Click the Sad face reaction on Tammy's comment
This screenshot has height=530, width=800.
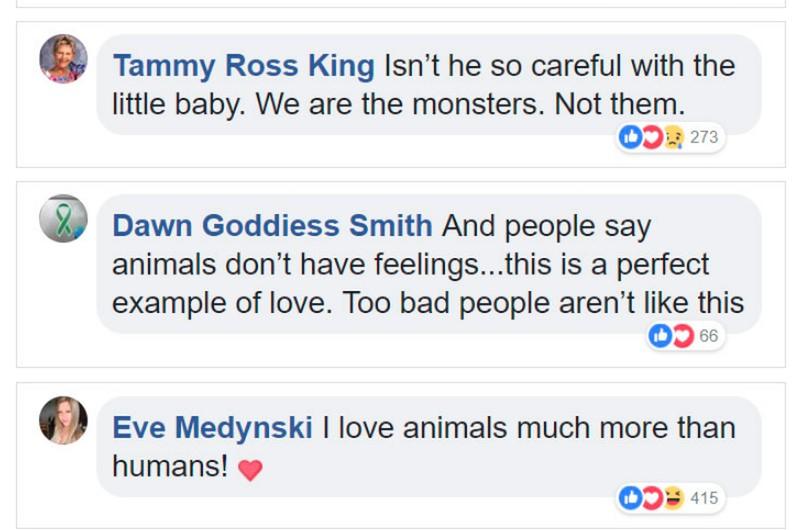(x=671, y=137)
